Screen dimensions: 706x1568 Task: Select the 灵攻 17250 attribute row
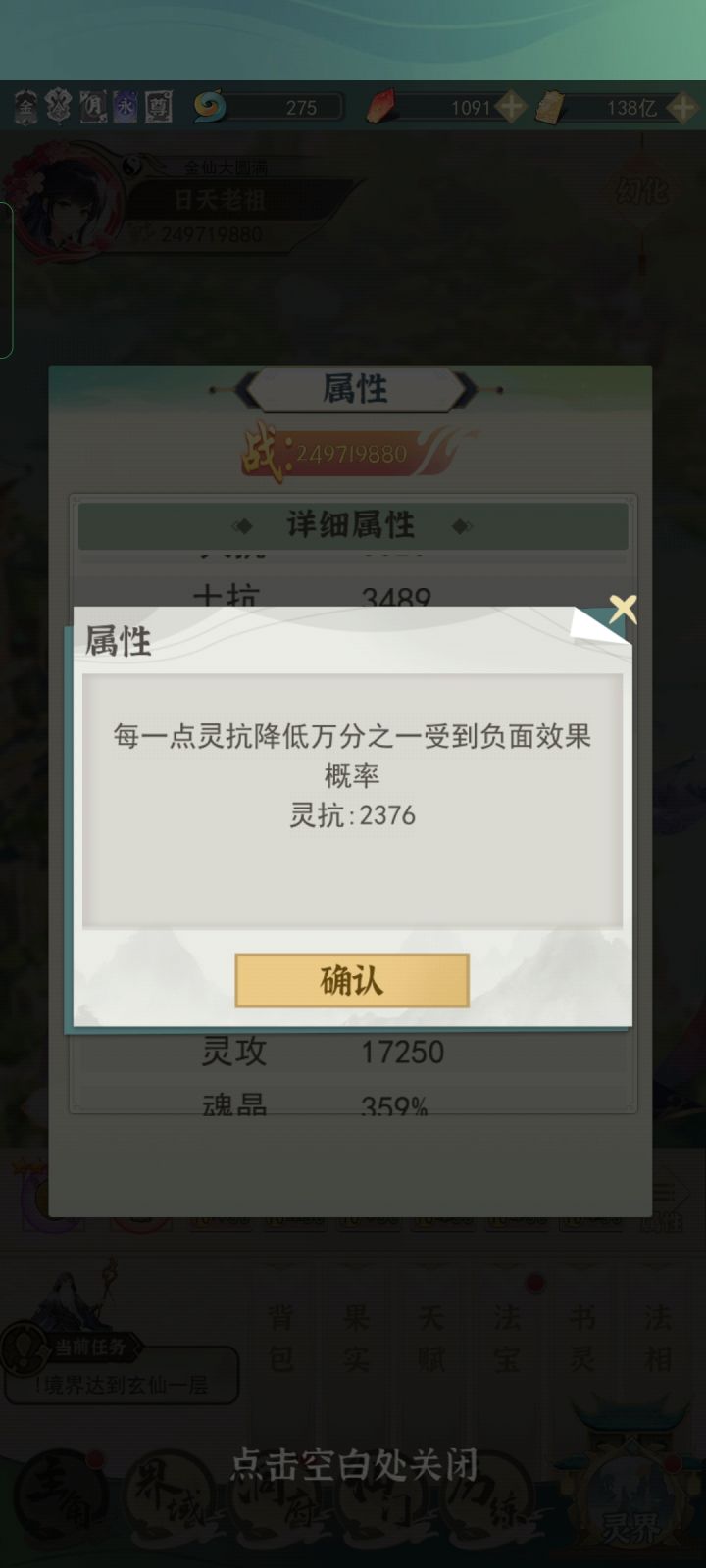tap(353, 1052)
